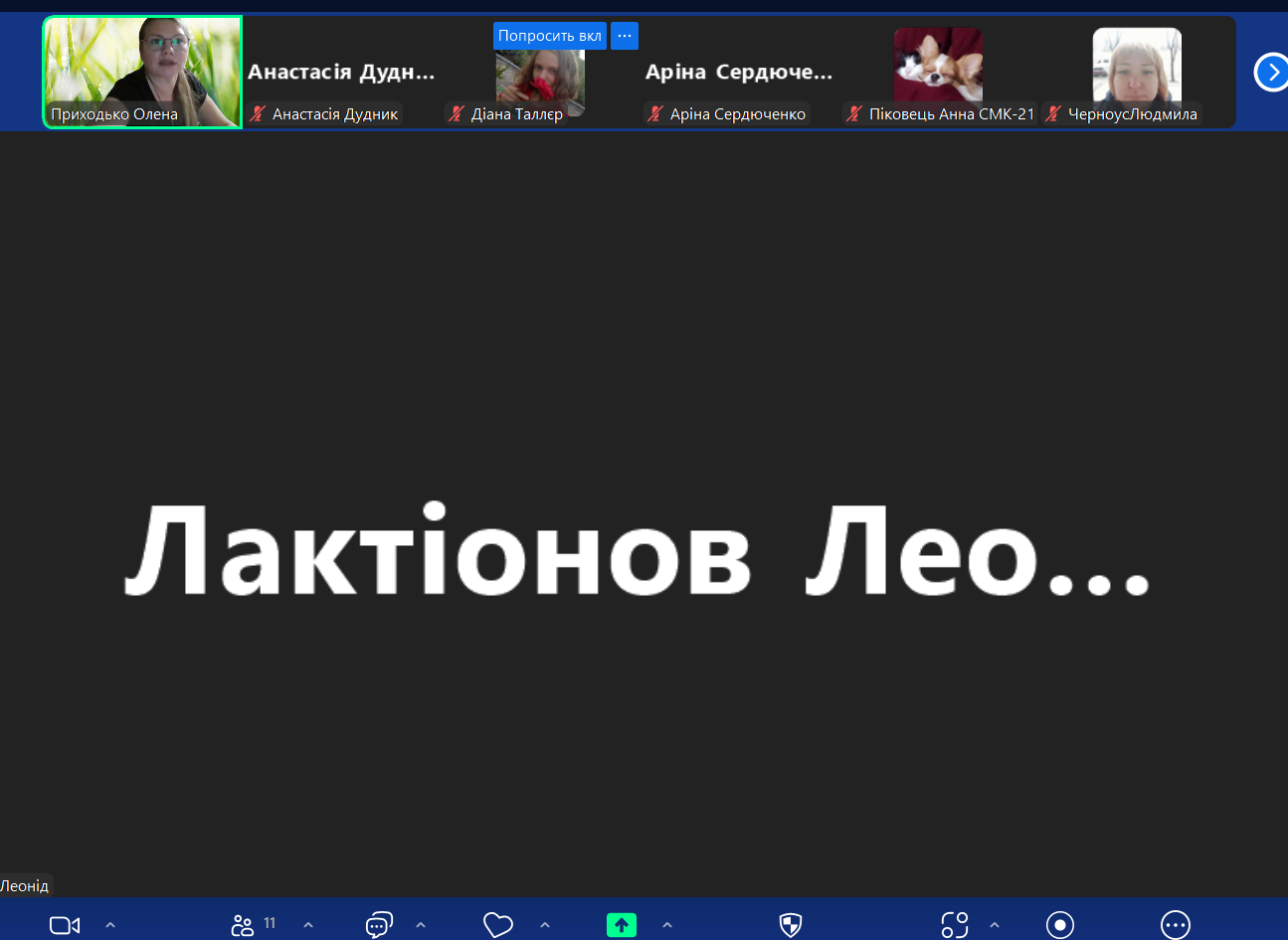
Task: Click the video camera icon in toolbar
Action: (65, 925)
